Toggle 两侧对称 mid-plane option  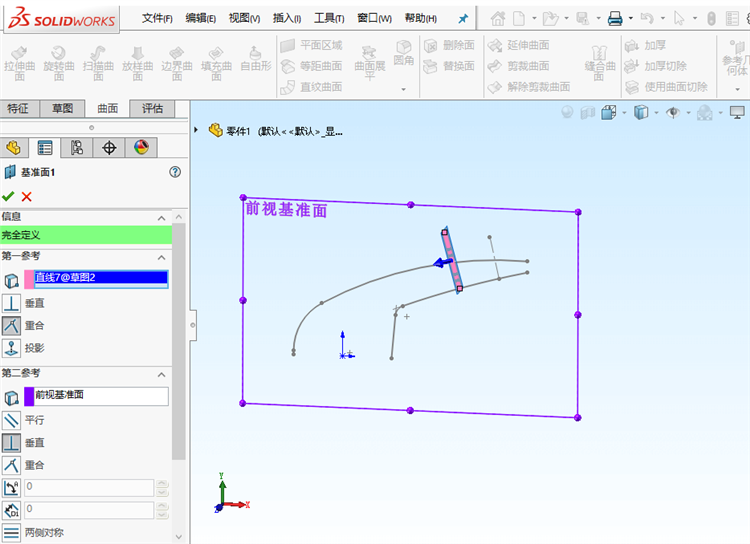[11, 533]
